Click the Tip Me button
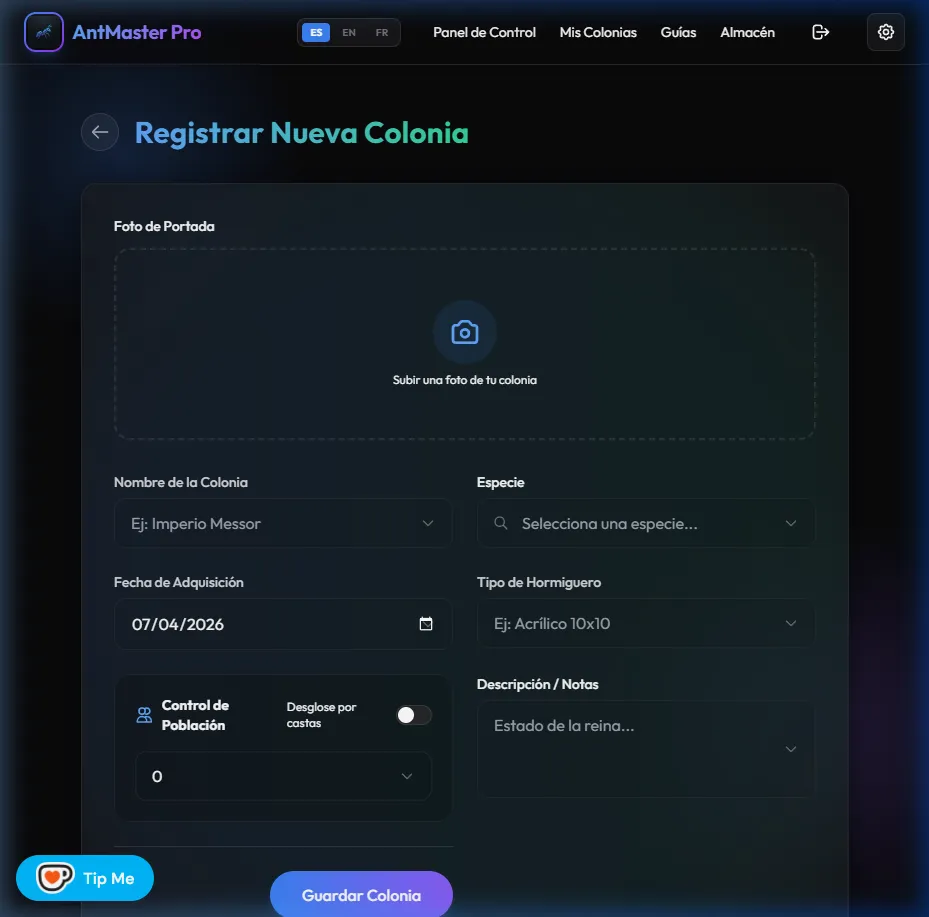Screen dimensions: 929x917 tap(85, 878)
